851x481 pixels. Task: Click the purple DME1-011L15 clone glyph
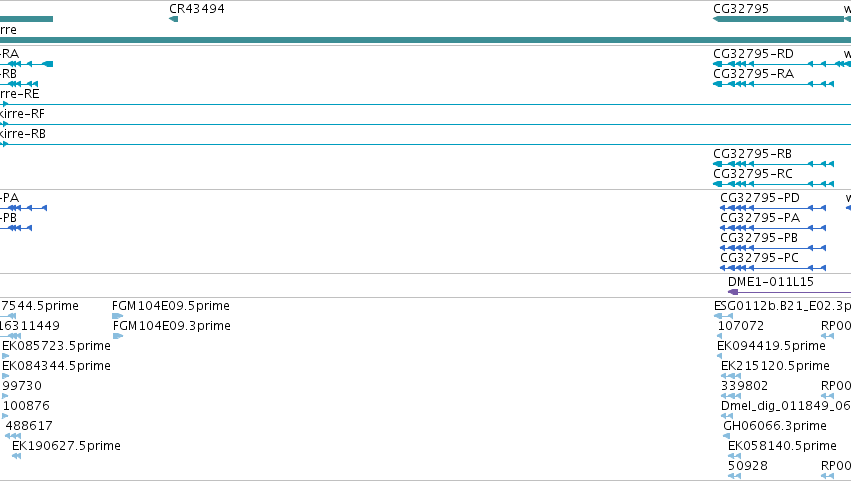click(789, 292)
